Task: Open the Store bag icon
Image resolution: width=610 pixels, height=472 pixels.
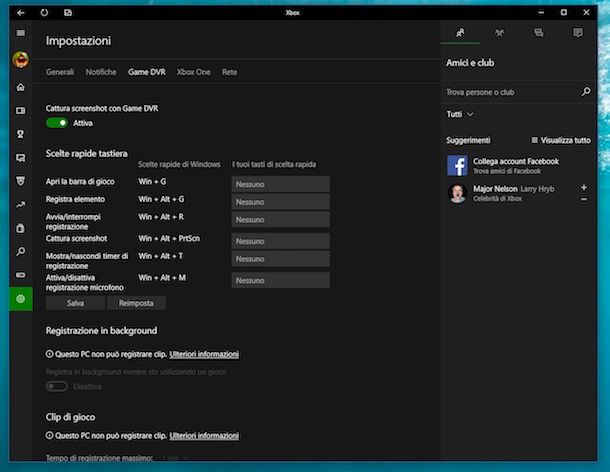Action: (x=21, y=228)
